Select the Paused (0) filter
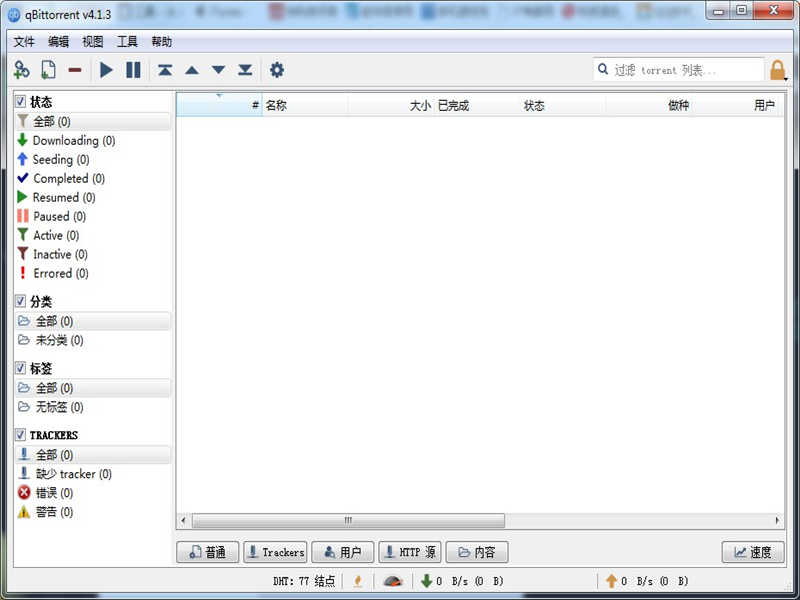The image size is (800, 600). pos(93,216)
